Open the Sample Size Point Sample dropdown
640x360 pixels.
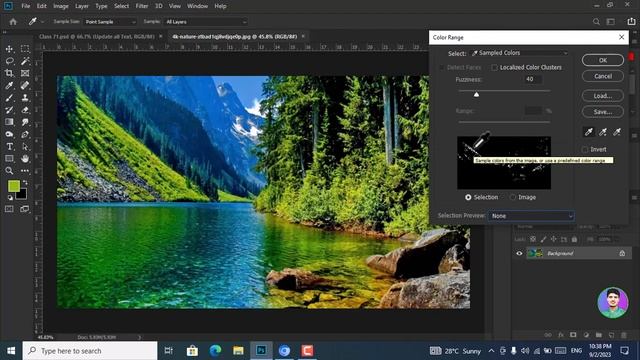tap(110, 22)
